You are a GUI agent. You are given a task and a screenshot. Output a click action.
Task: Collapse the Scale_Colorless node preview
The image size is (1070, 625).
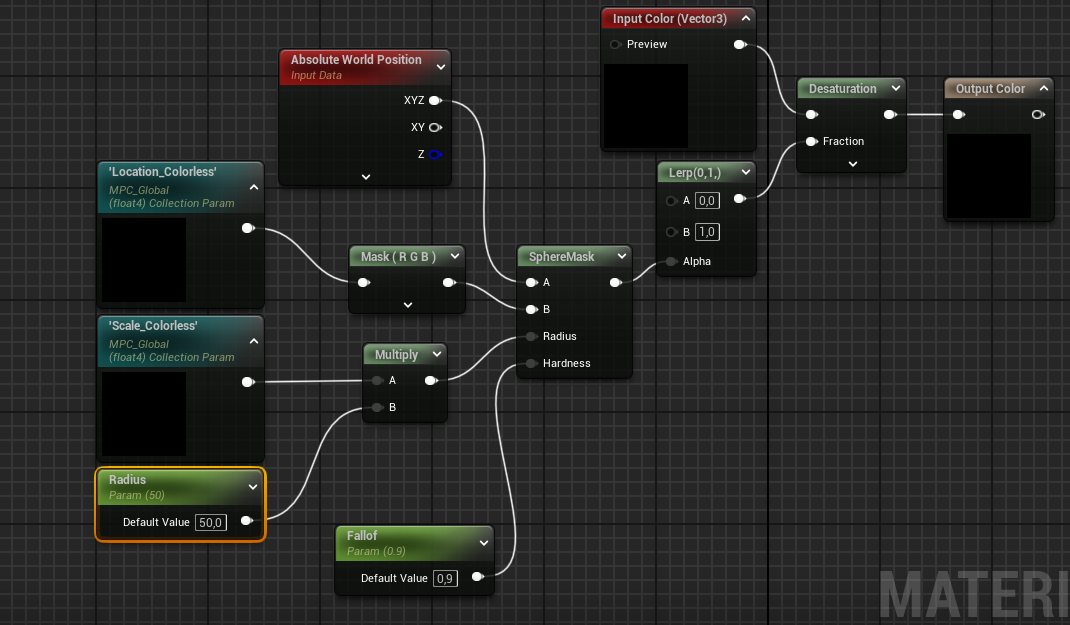254,341
